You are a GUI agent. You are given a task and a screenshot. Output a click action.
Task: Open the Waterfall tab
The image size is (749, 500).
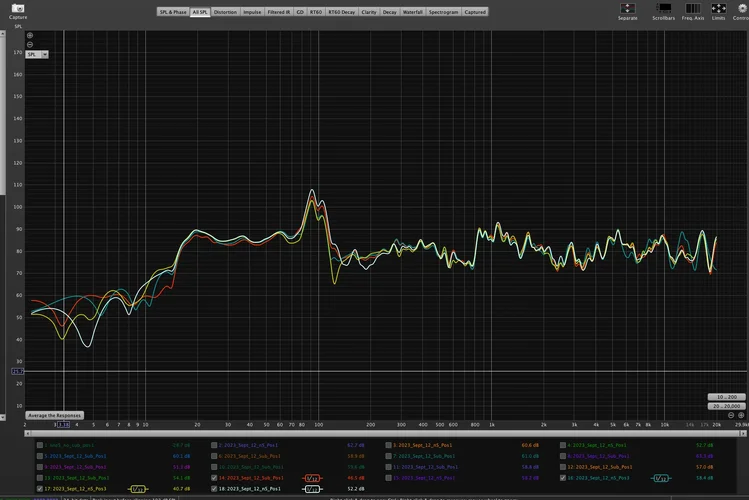[413, 12]
